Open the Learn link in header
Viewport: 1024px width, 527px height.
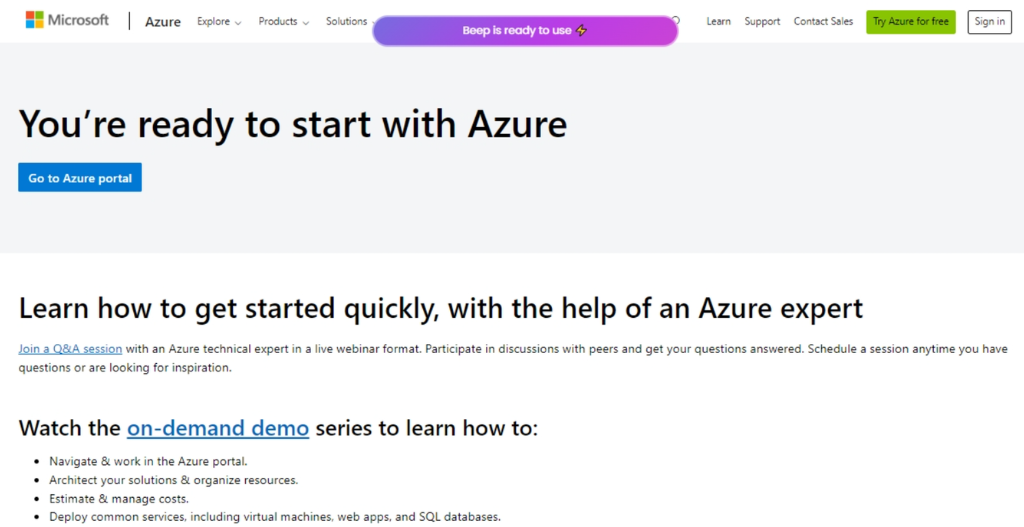point(718,21)
